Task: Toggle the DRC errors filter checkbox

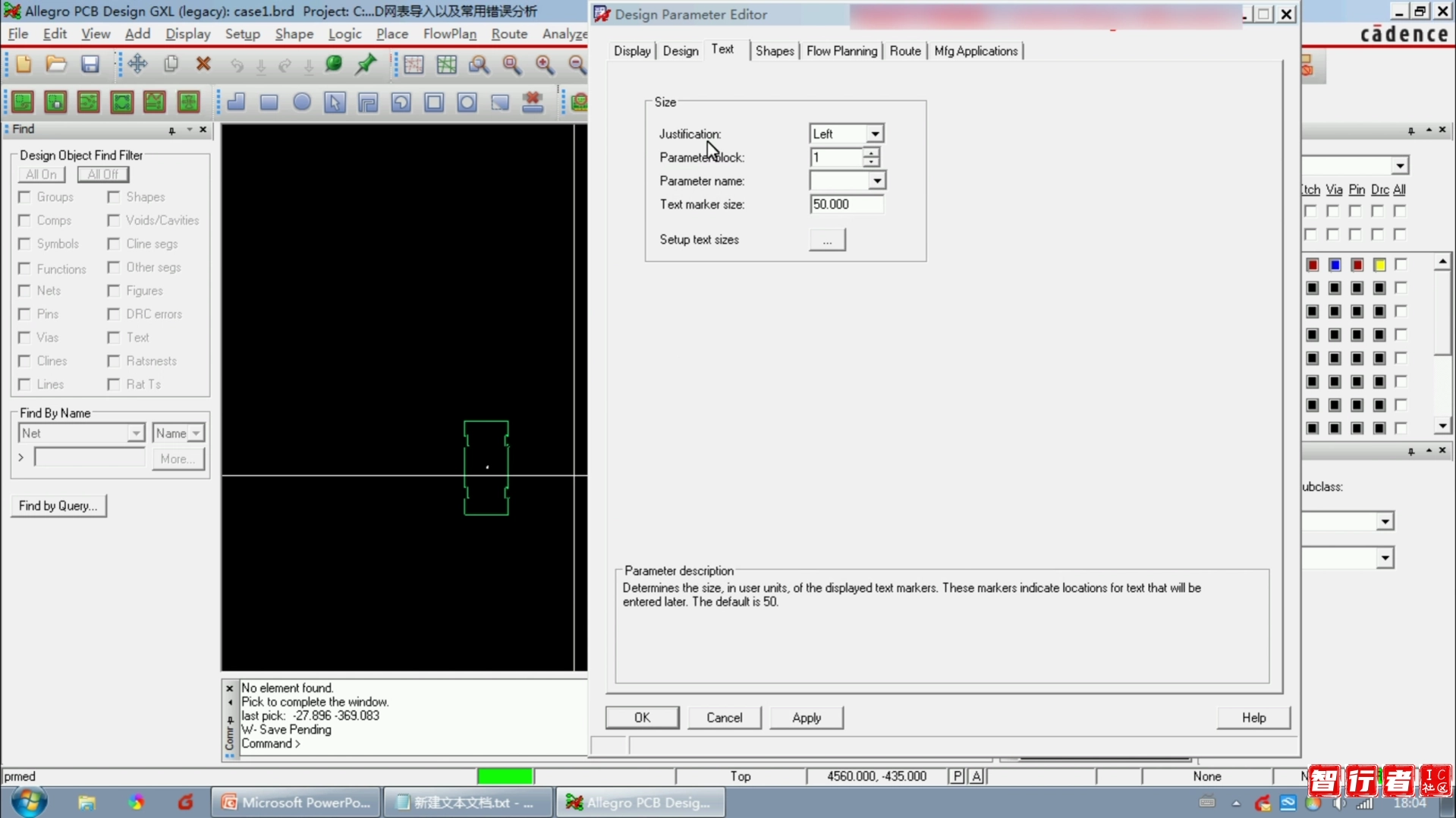Action: click(x=114, y=314)
